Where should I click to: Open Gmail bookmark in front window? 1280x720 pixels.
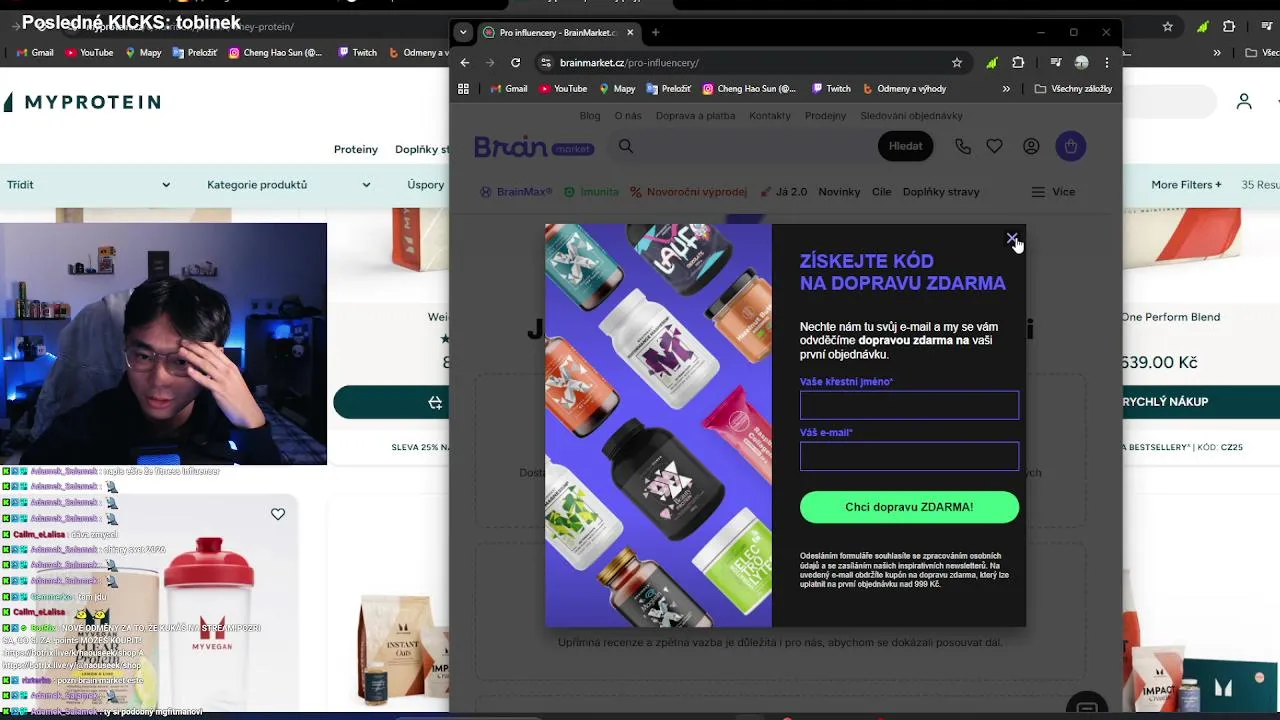tap(508, 88)
